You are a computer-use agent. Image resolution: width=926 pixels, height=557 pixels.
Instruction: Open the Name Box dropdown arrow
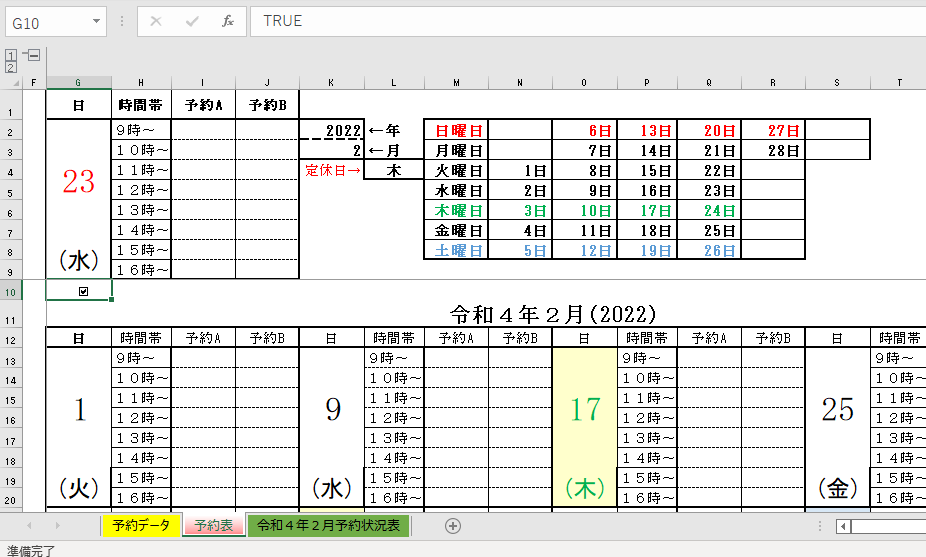click(x=96, y=22)
